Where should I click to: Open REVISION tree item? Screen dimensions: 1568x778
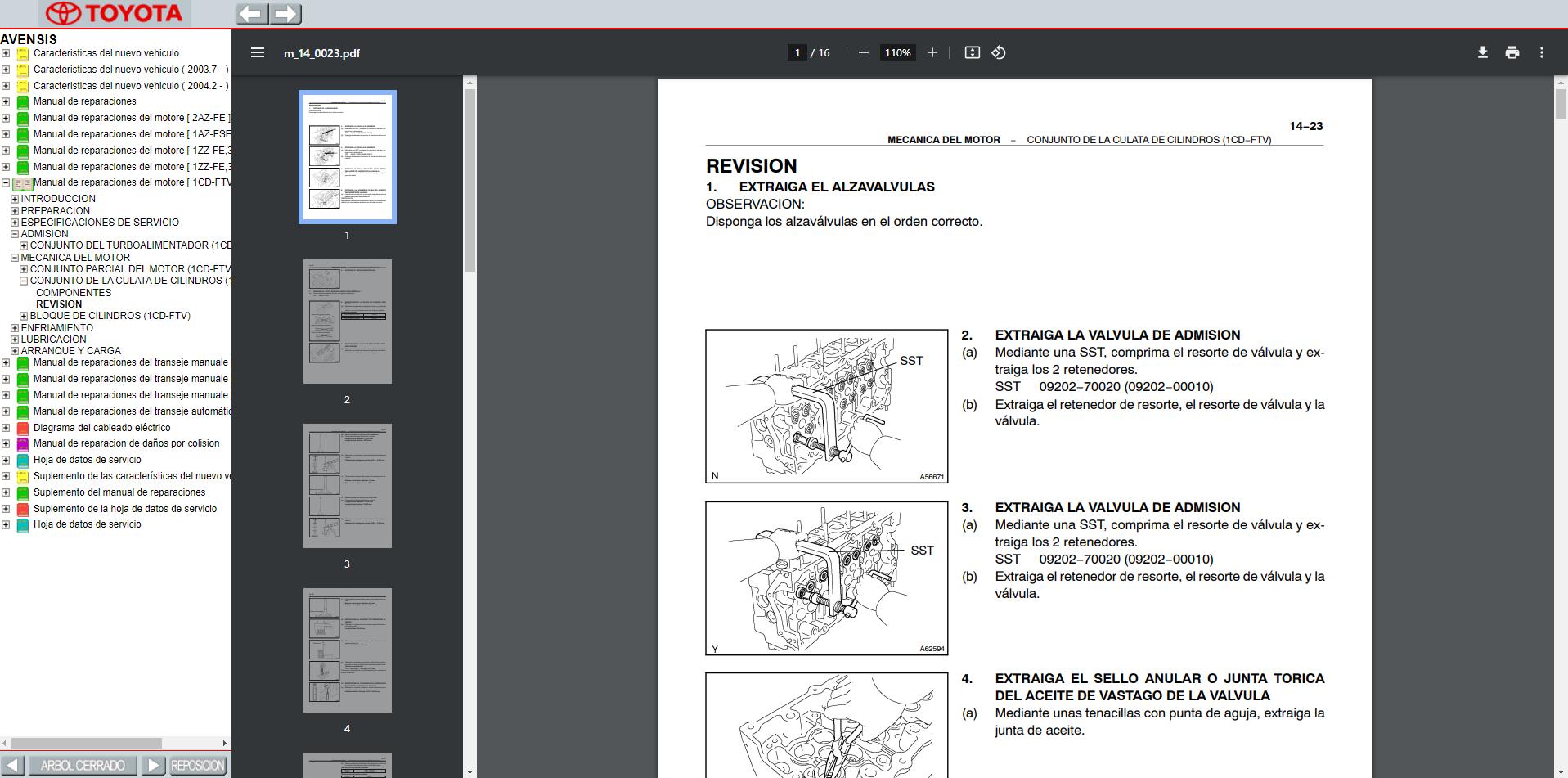pos(59,304)
